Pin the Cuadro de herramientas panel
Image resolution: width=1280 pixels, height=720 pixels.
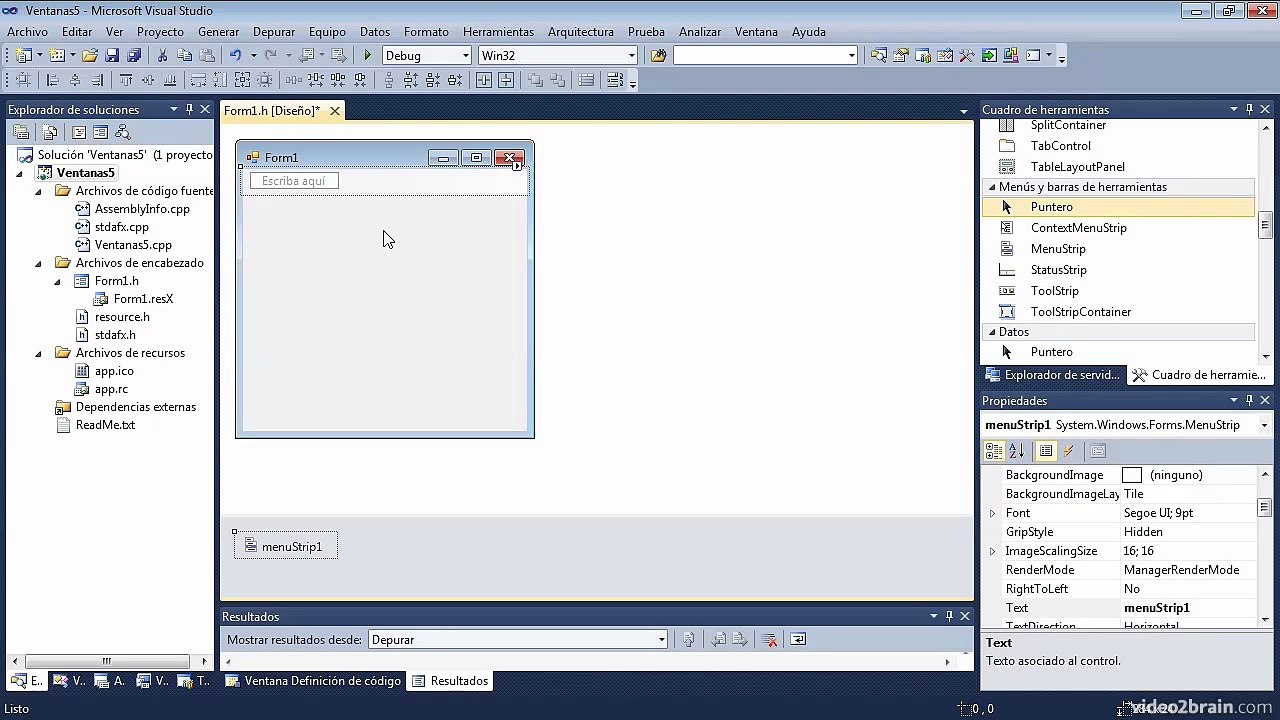click(1249, 109)
